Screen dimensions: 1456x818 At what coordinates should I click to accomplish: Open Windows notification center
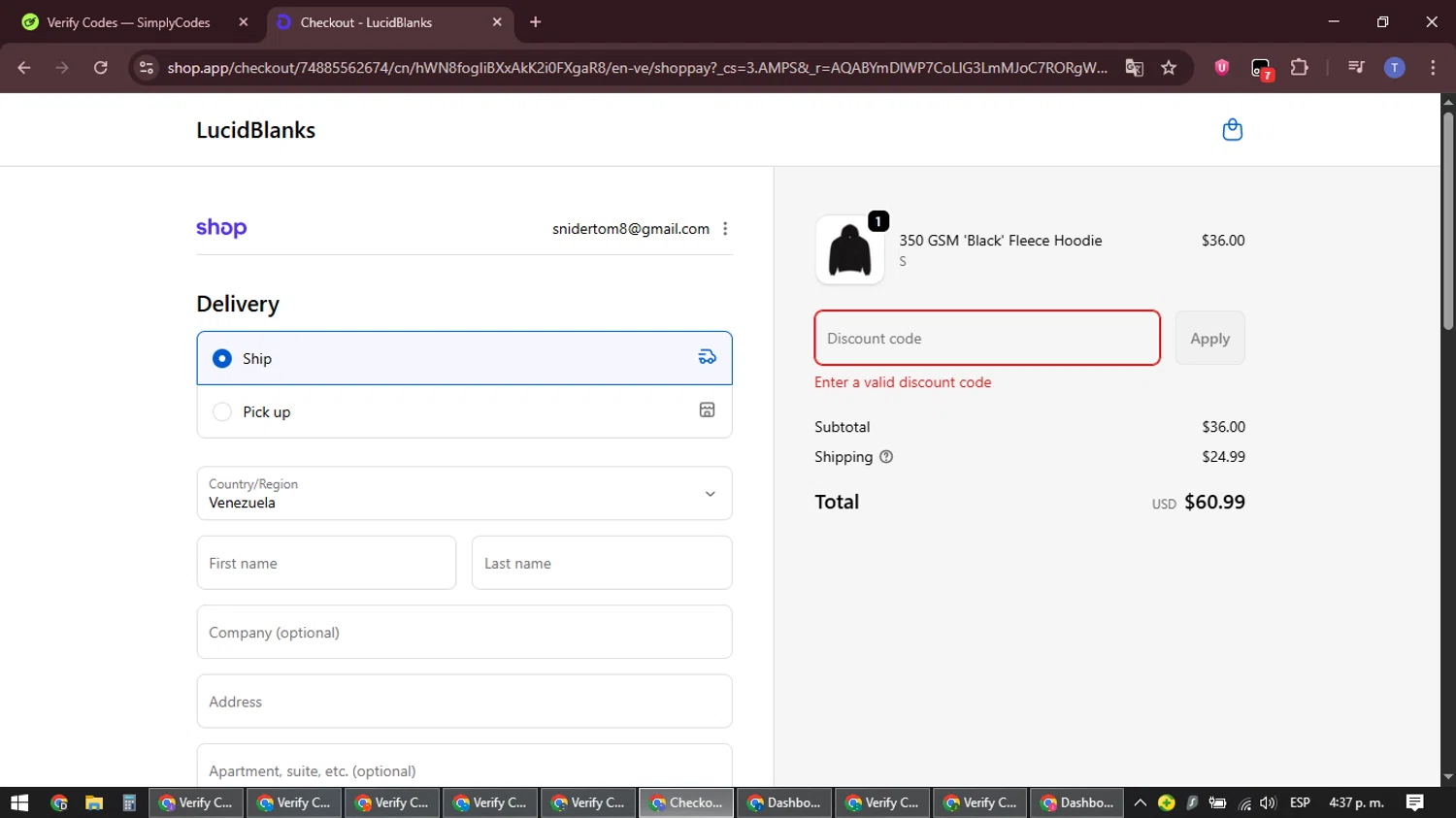click(1415, 802)
